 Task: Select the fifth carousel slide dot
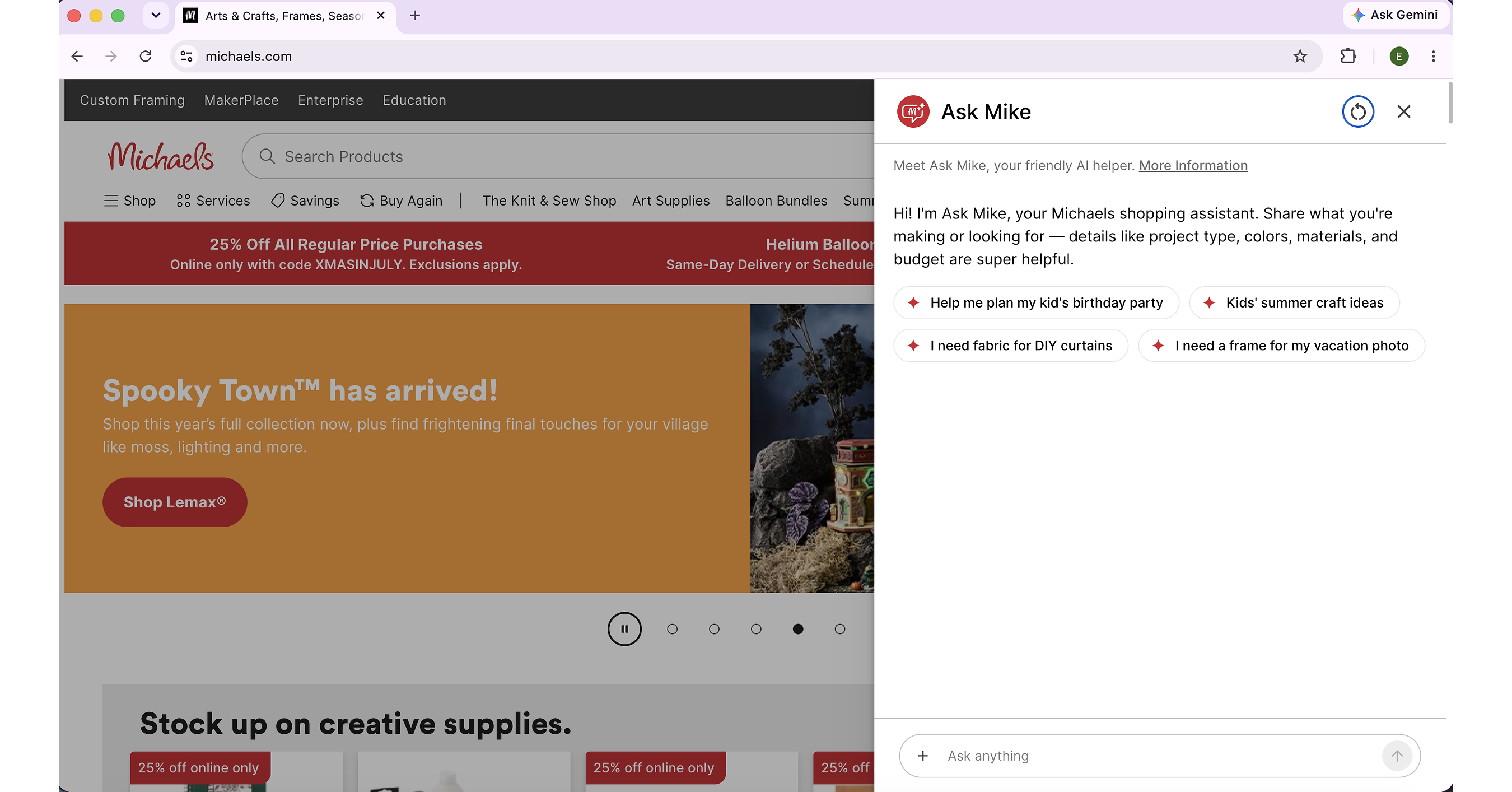840,629
